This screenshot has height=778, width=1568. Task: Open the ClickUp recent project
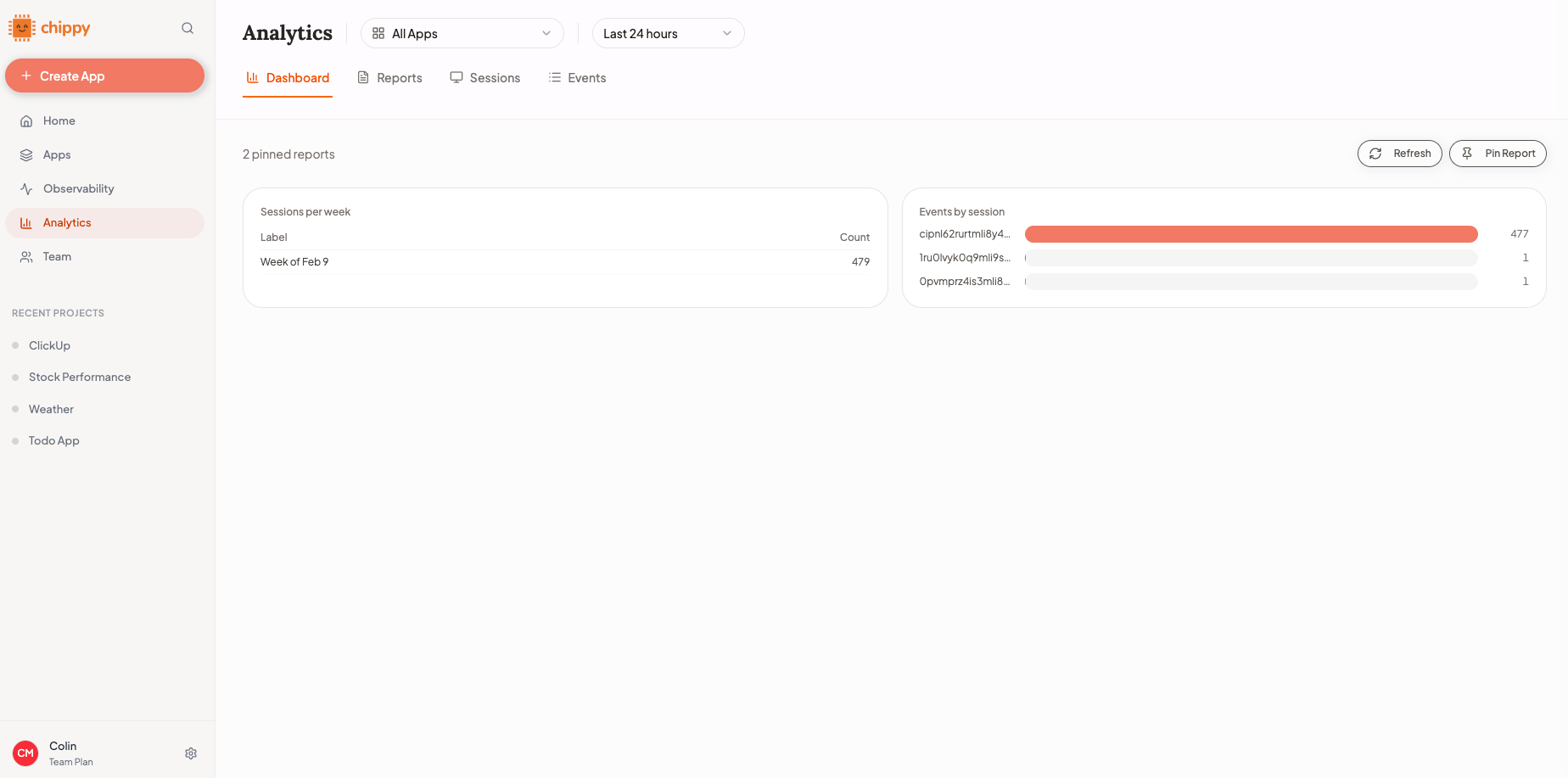pos(49,345)
